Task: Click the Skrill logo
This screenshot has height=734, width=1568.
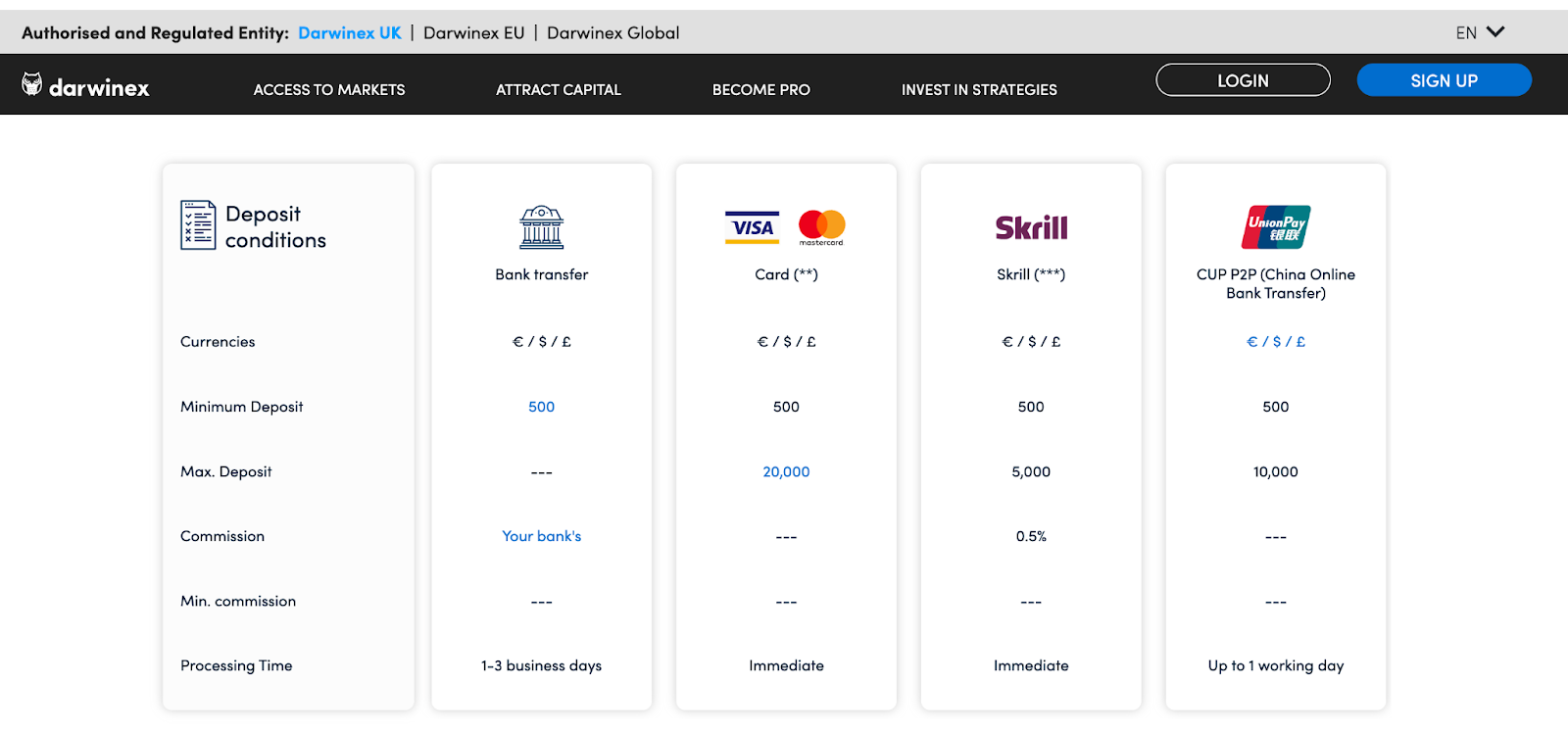Action: coord(1031,227)
